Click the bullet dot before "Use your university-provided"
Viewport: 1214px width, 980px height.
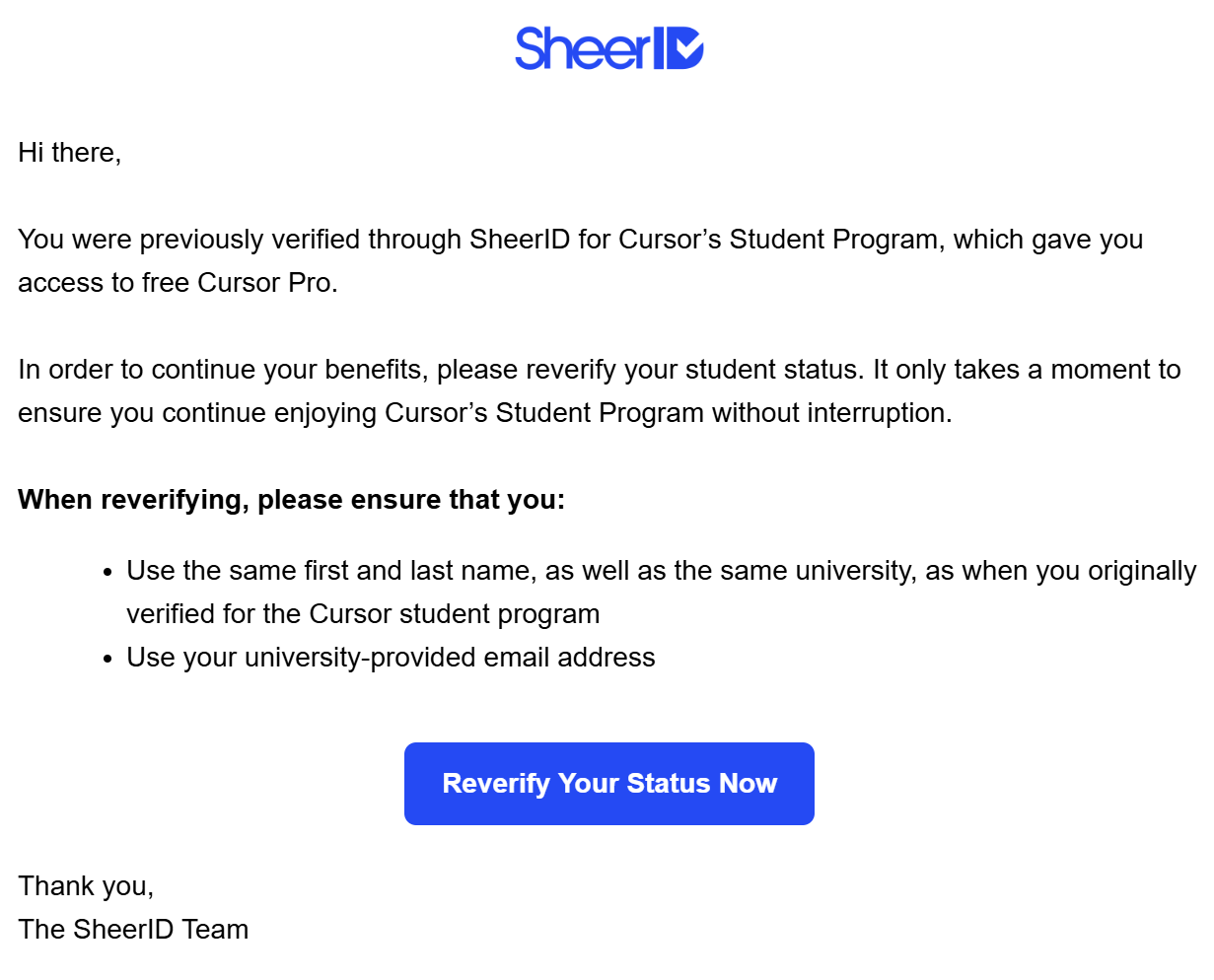click(108, 660)
